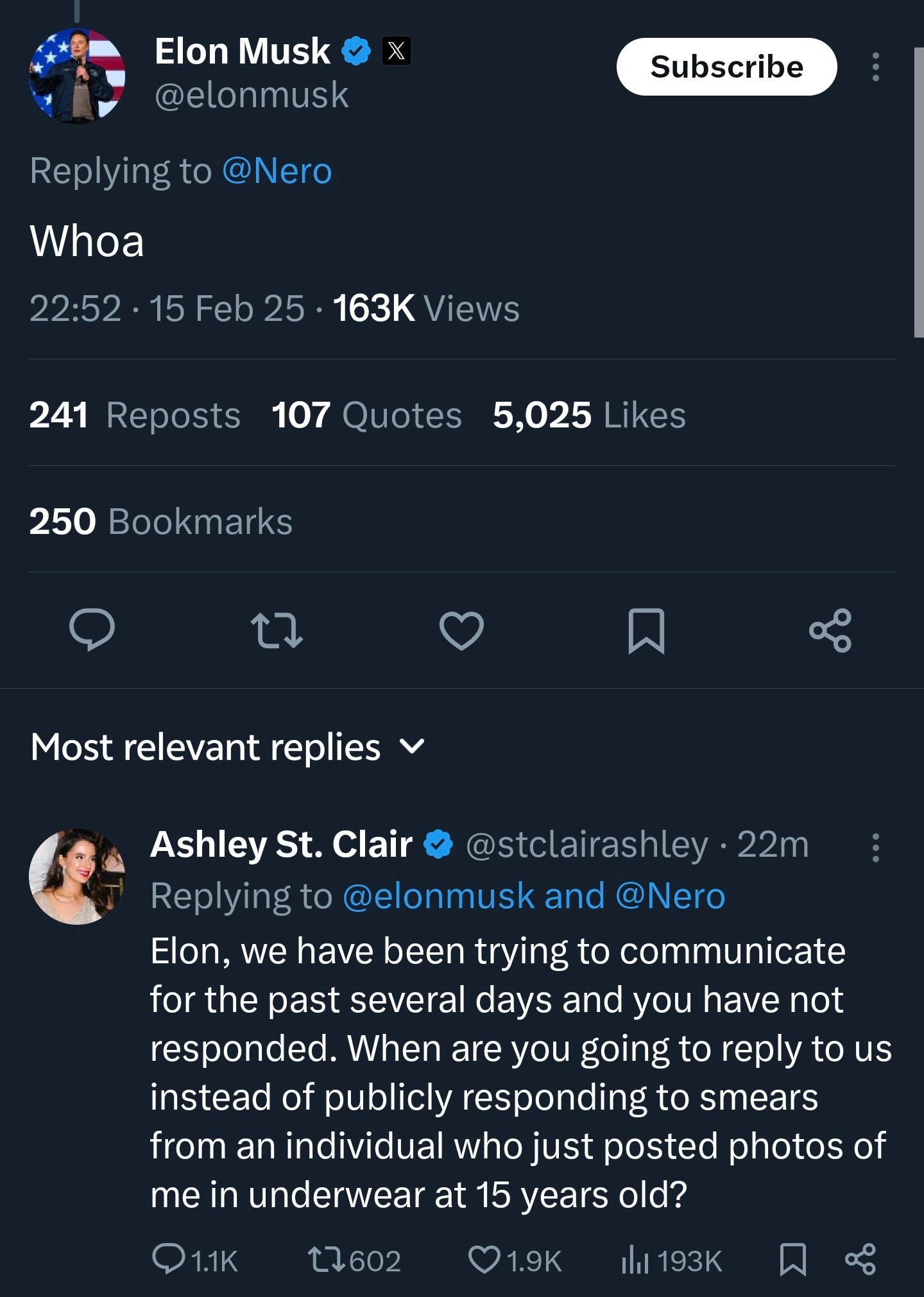Share Ashley St. Clair's reply
Screen dimensions: 924x1297
[860, 1258]
